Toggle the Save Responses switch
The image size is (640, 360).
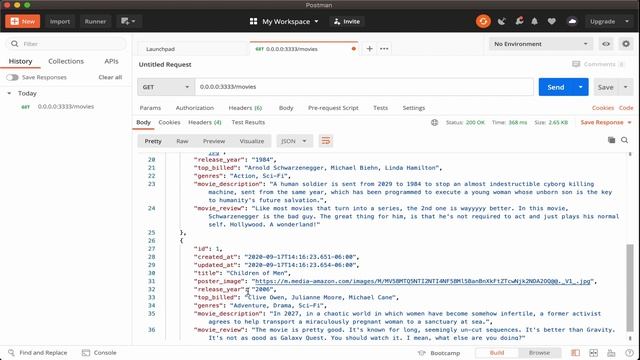tap(12, 77)
